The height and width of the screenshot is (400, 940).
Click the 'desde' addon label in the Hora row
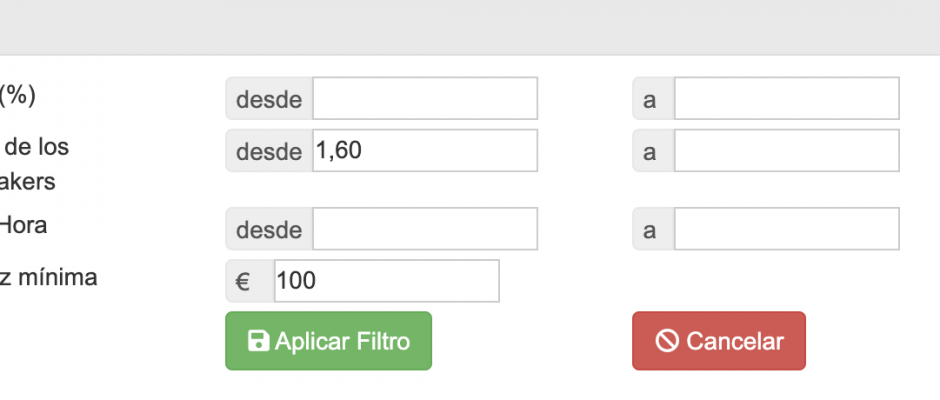click(x=269, y=229)
